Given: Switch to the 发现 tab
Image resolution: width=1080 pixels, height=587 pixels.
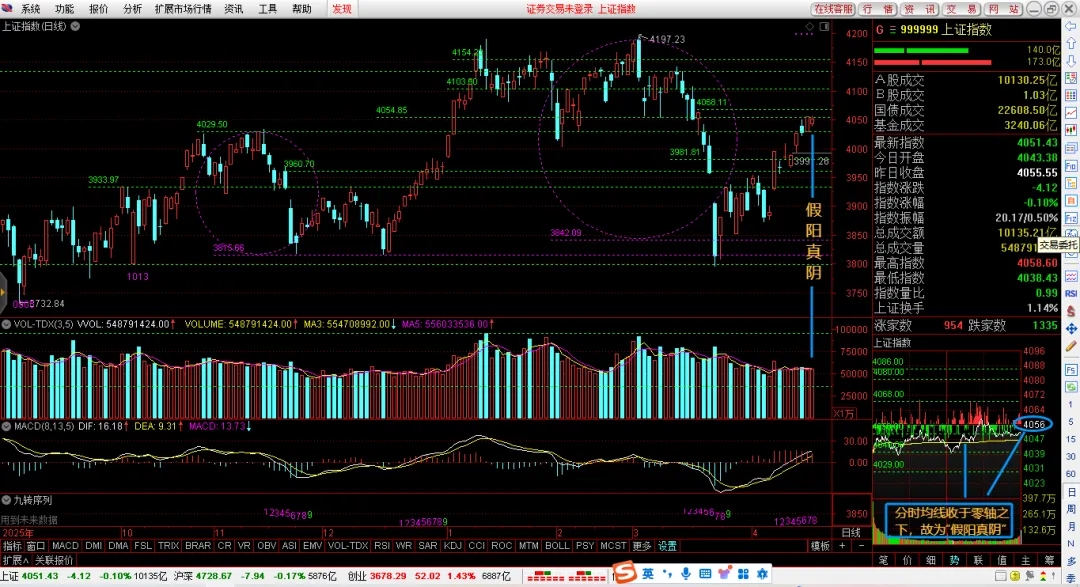Looking at the screenshot, I should pyautogui.click(x=342, y=9).
